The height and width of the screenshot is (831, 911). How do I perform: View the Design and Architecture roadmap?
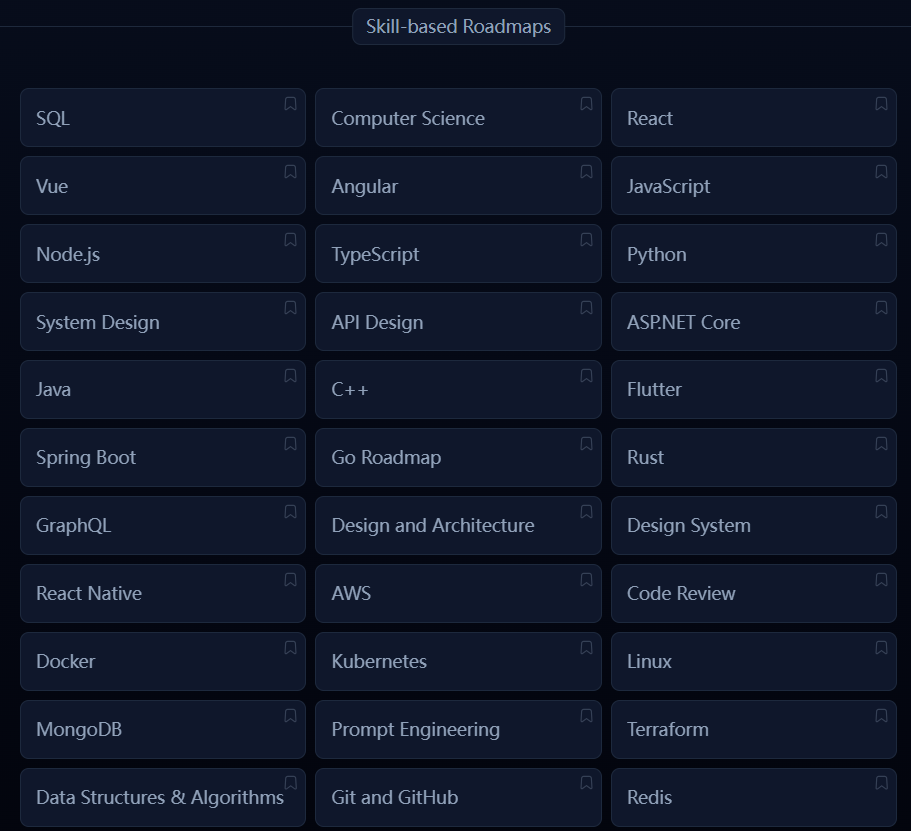click(x=458, y=525)
